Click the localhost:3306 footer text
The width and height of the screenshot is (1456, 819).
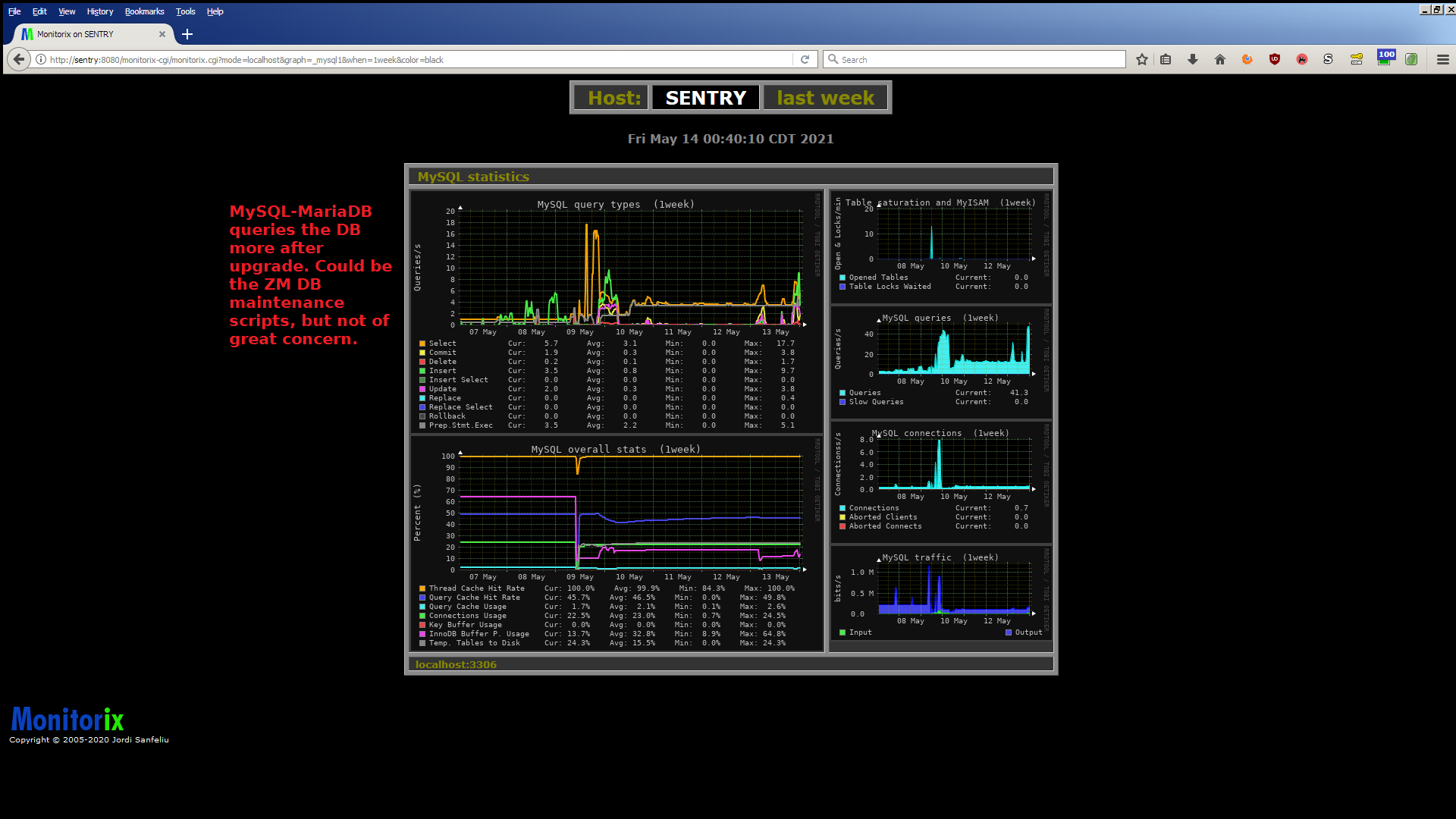click(456, 664)
